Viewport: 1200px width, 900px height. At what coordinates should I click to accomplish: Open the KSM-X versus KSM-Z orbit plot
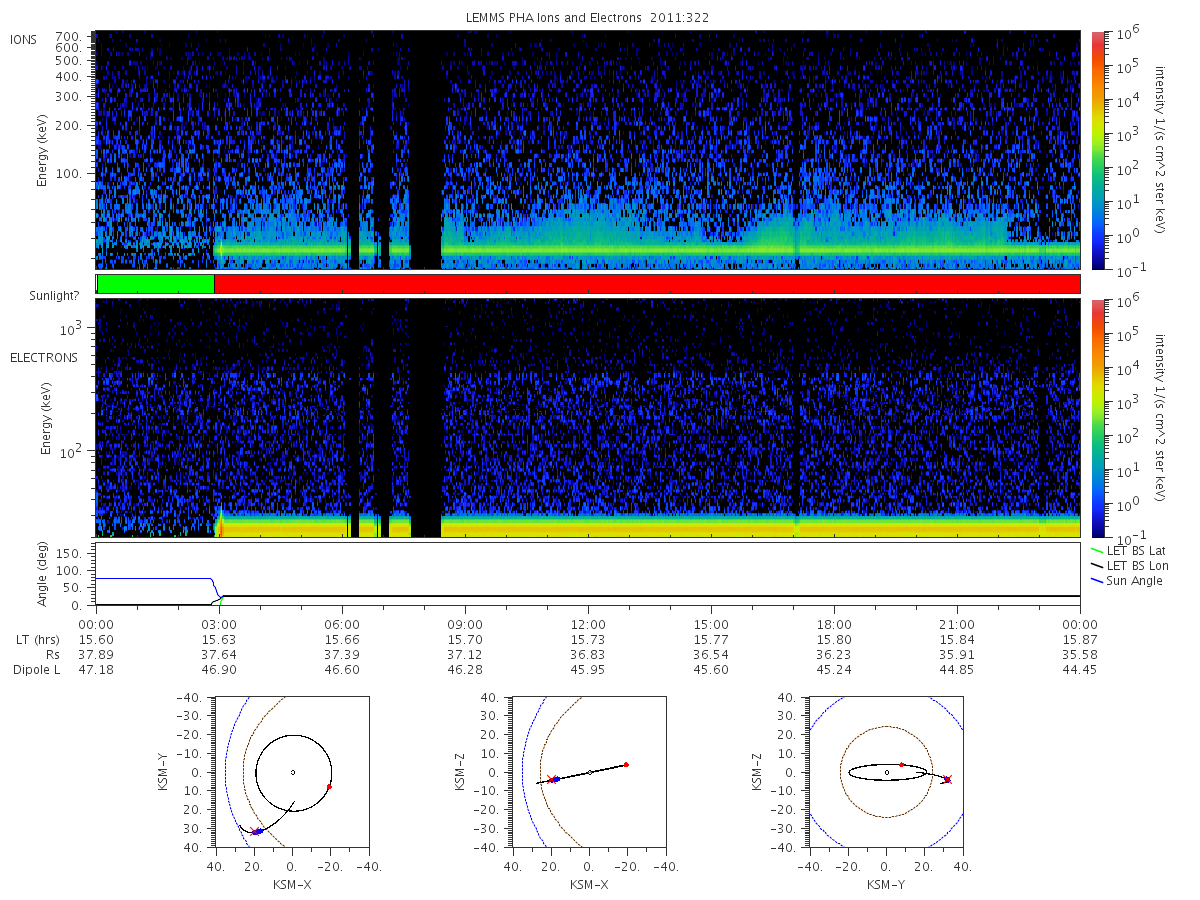click(x=588, y=772)
